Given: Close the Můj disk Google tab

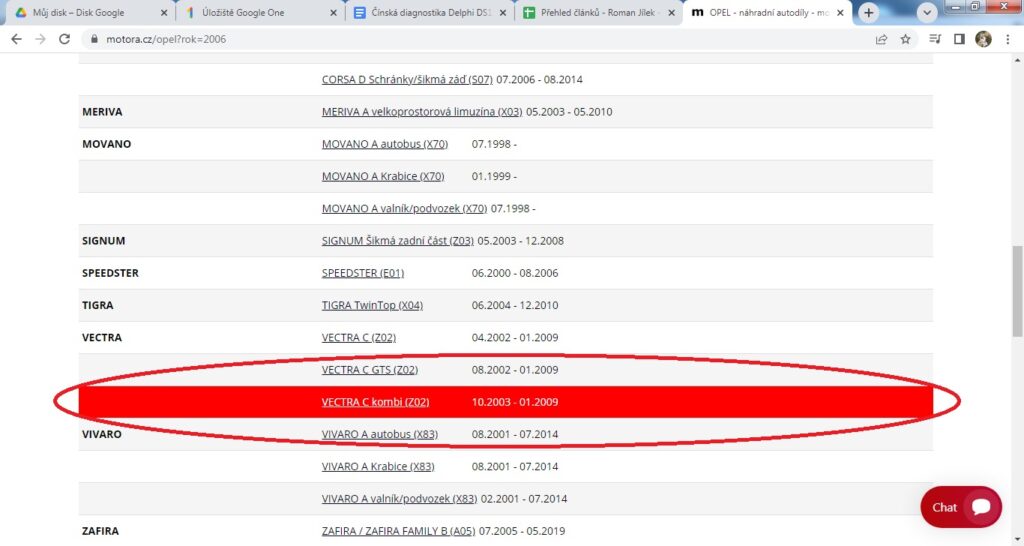Looking at the screenshot, I should point(163,12).
